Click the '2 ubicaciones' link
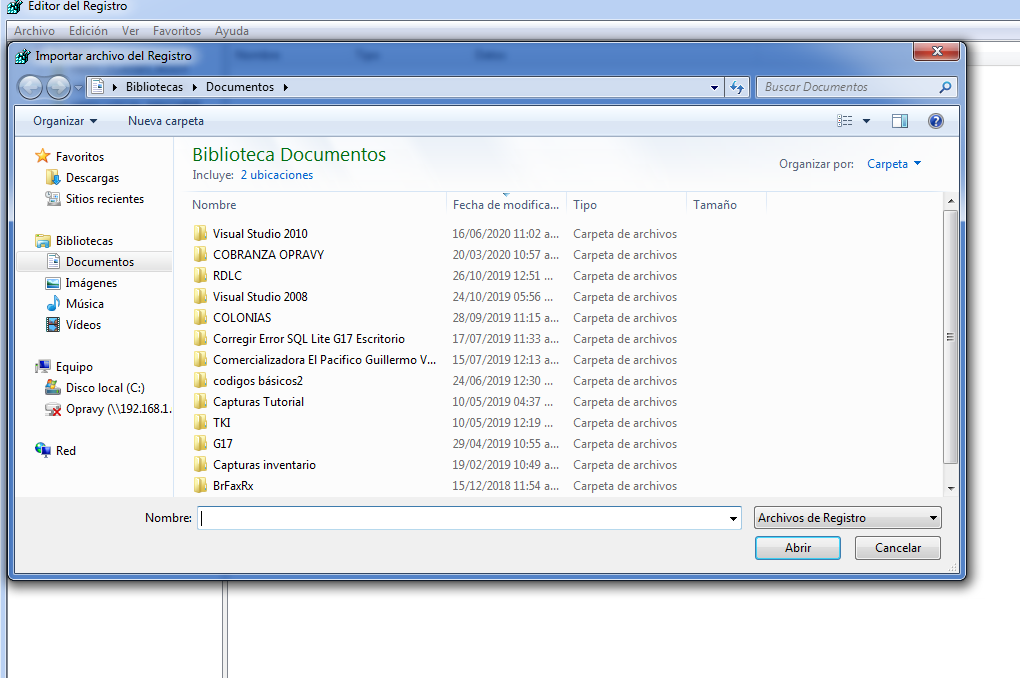 pos(276,175)
